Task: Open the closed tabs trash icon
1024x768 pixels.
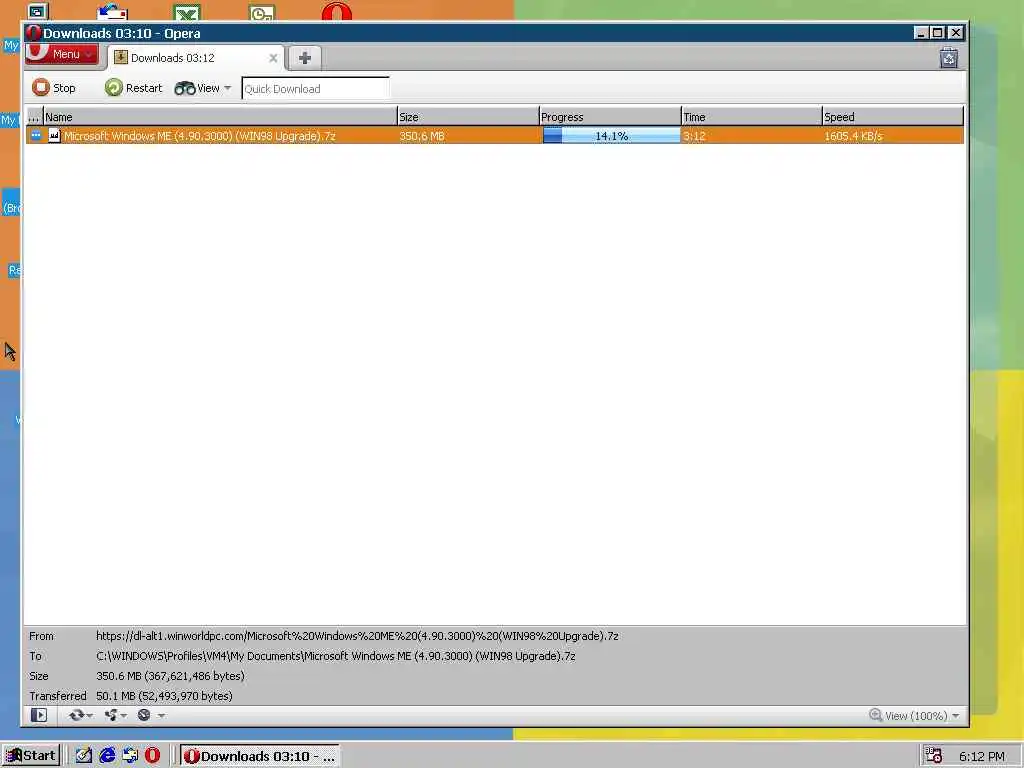Action: 948,58
